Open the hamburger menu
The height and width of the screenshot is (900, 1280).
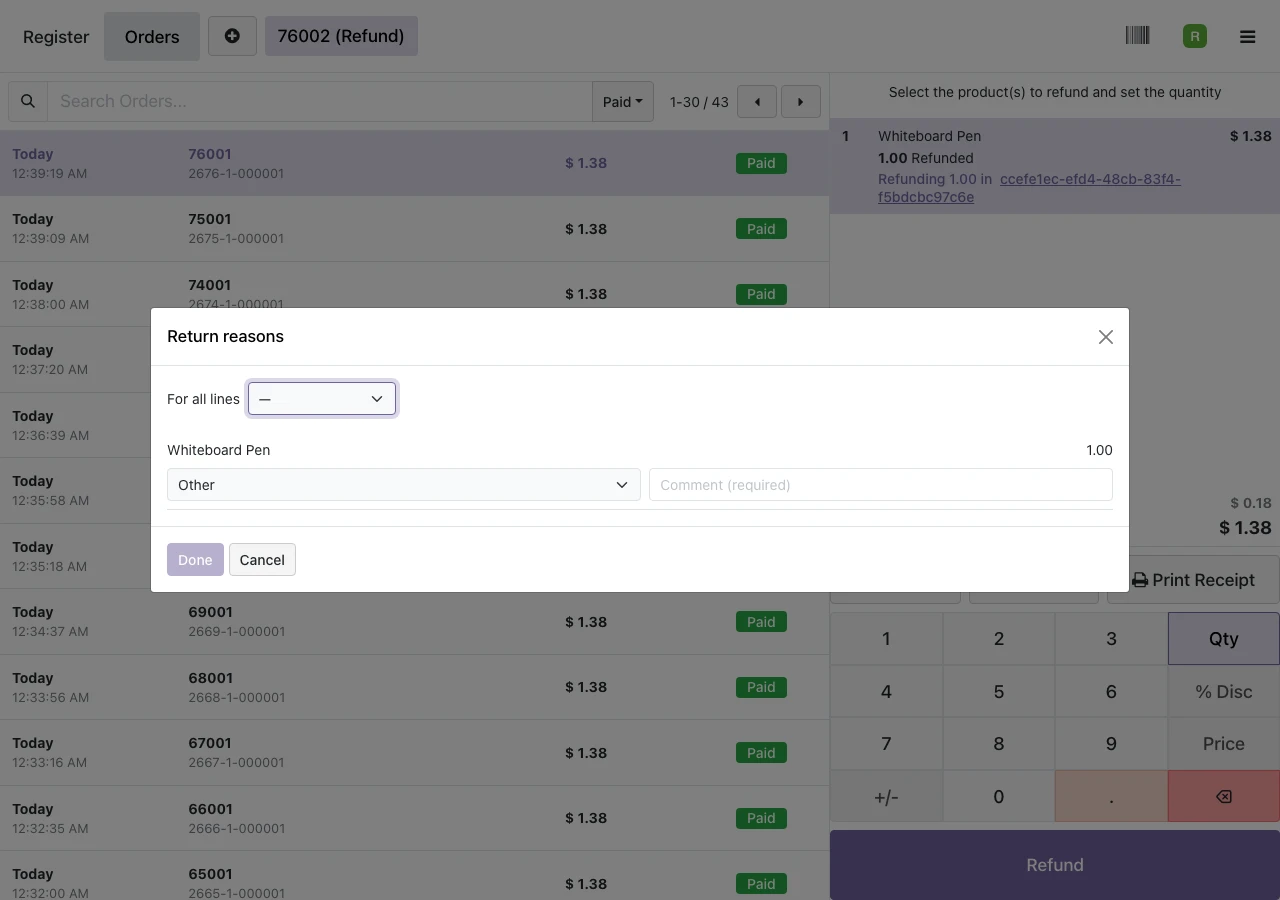[x=1247, y=36]
